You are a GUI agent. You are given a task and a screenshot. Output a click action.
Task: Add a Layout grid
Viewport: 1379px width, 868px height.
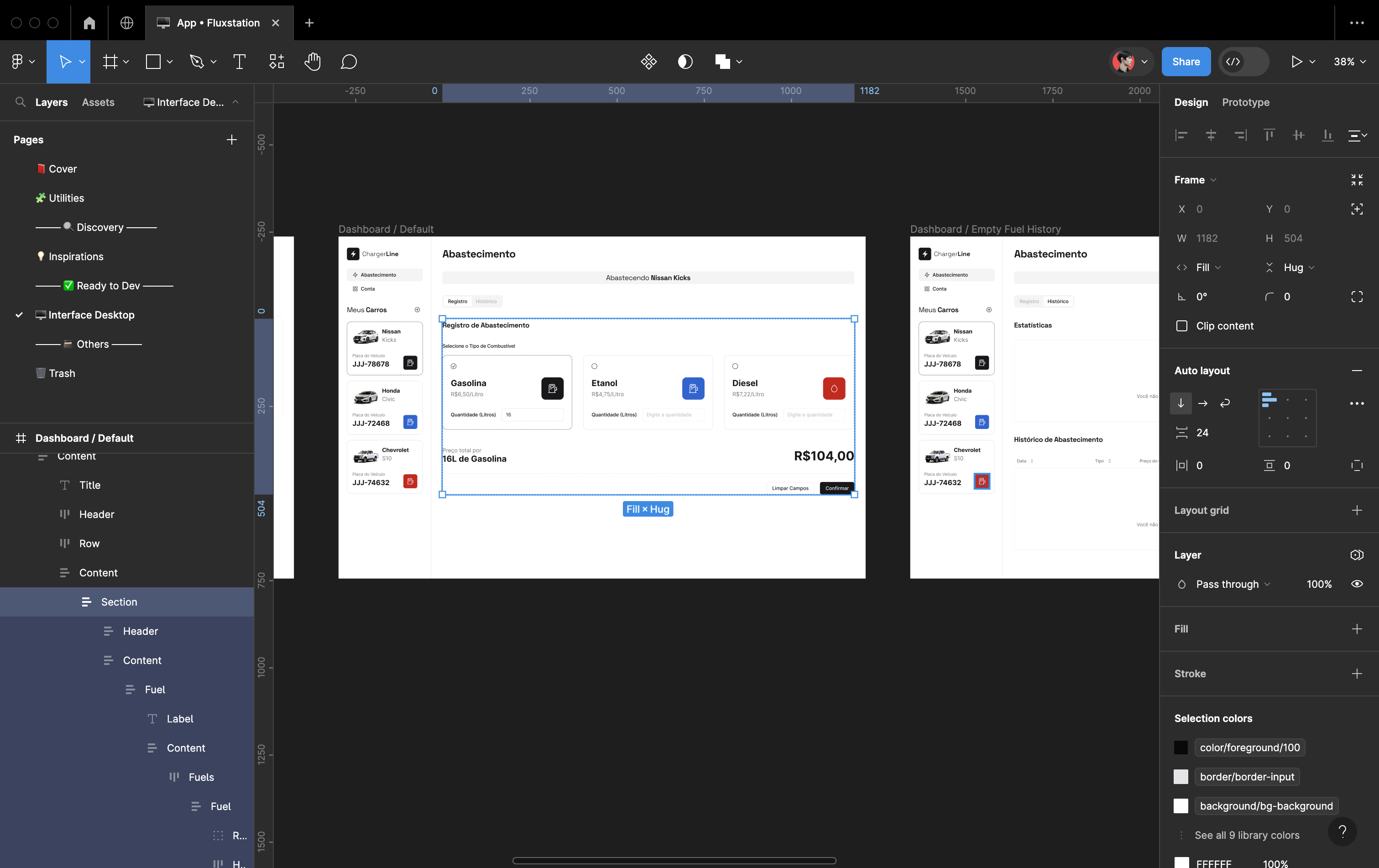pos(1357,510)
